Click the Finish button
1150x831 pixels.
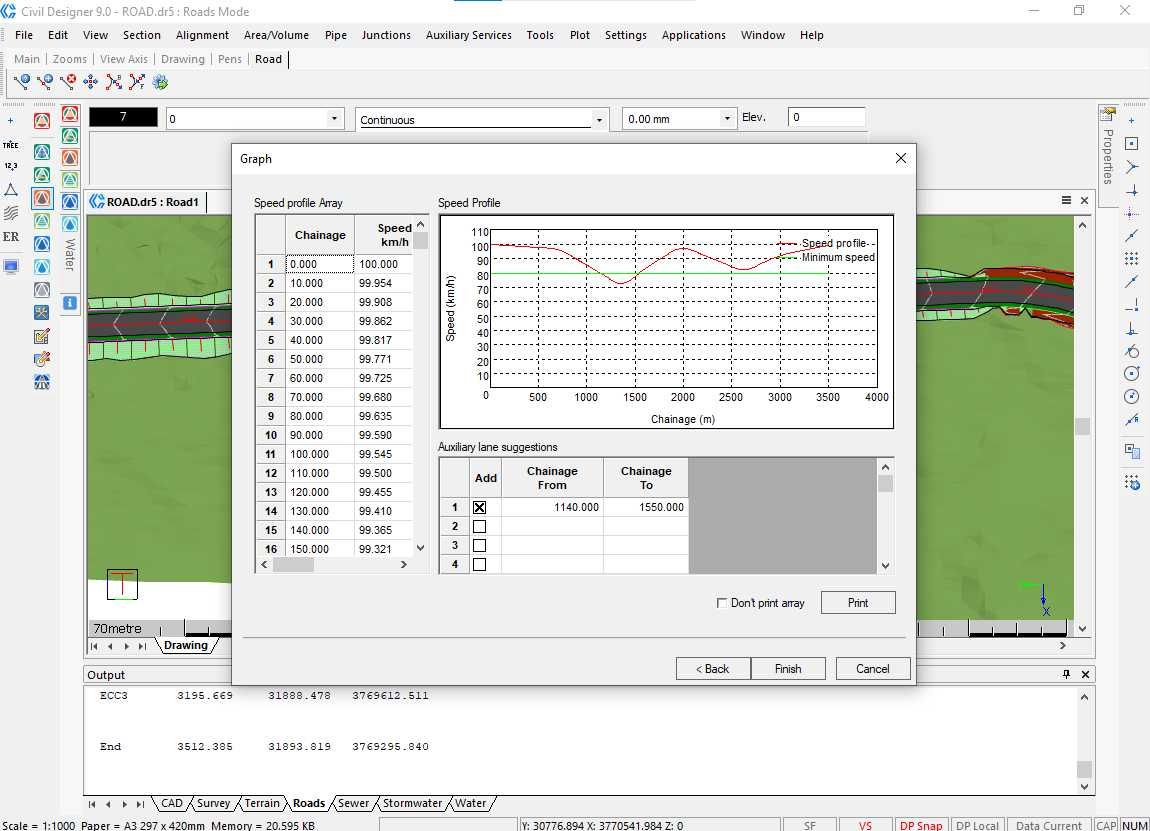pyautogui.click(x=788, y=669)
